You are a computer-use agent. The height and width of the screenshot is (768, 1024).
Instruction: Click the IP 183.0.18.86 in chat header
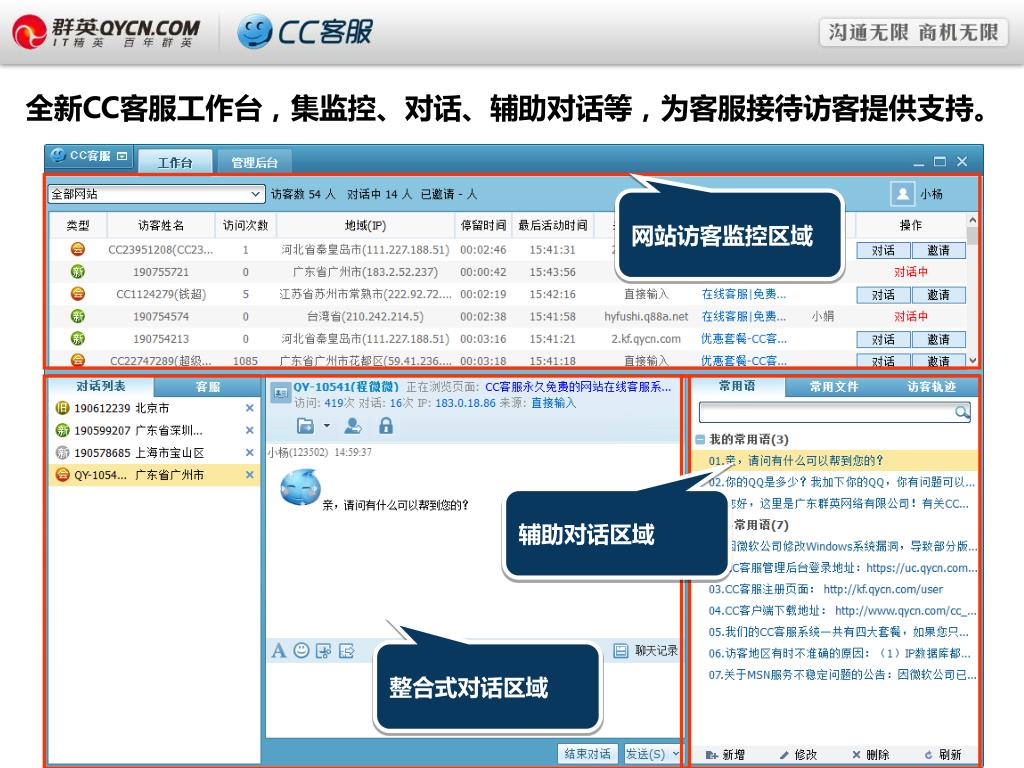(466, 403)
